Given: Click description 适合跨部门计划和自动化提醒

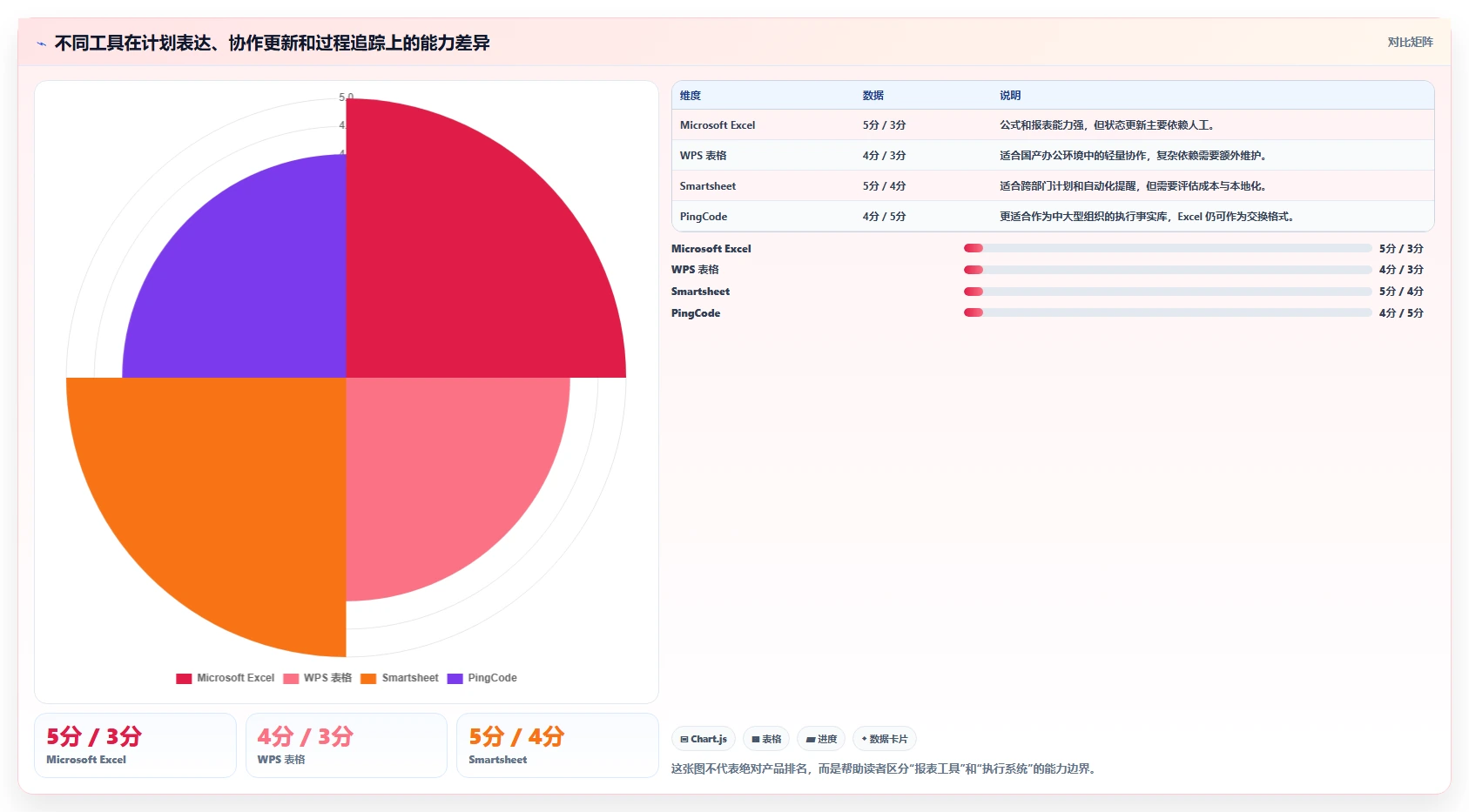Looking at the screenshot, I should (1133, 186).
